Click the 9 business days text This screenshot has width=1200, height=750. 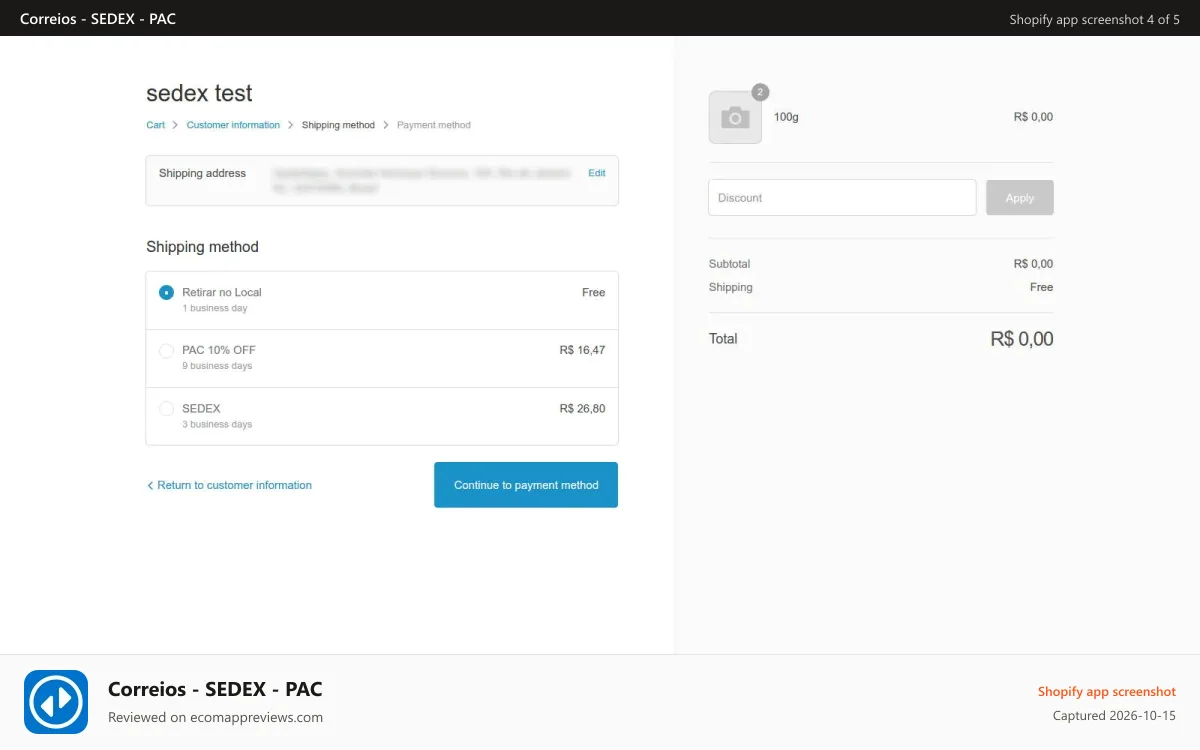coord(217,366)
